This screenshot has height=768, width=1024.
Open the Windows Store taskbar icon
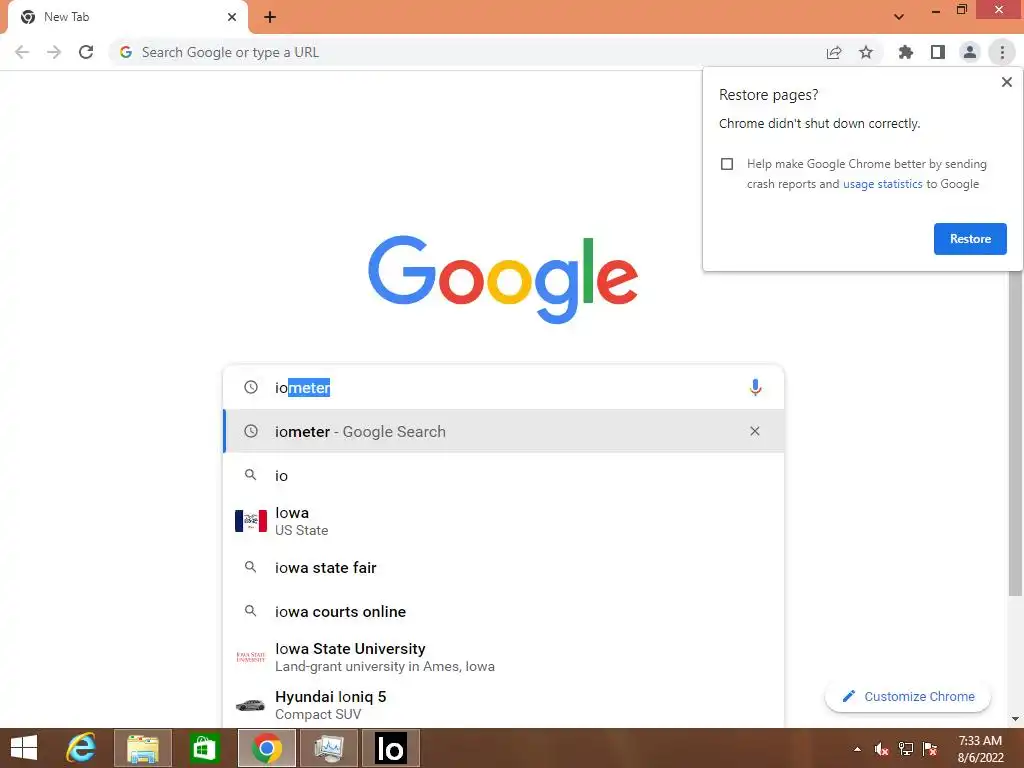pos(204,748)
